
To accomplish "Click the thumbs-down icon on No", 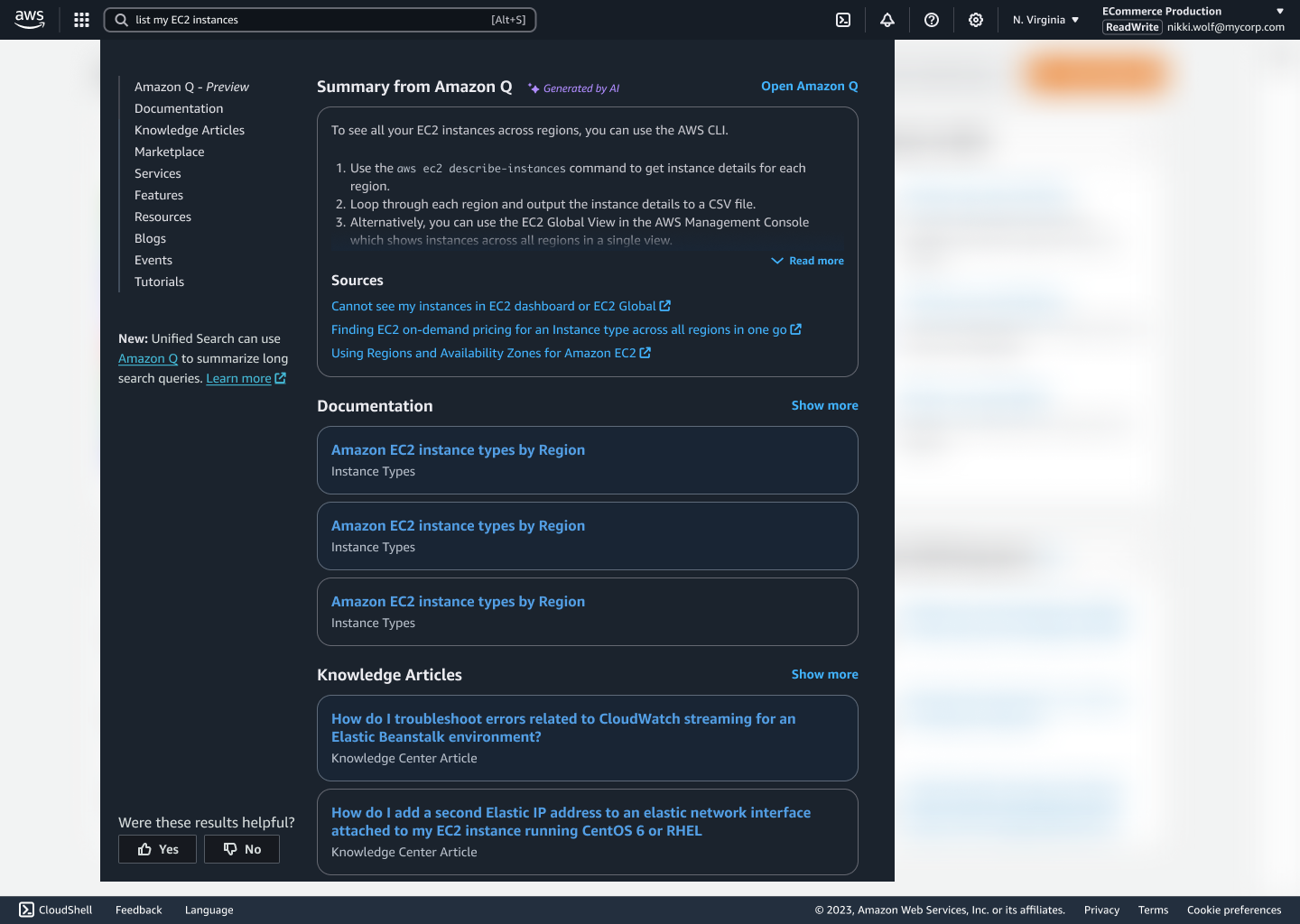I will point(230,849).
